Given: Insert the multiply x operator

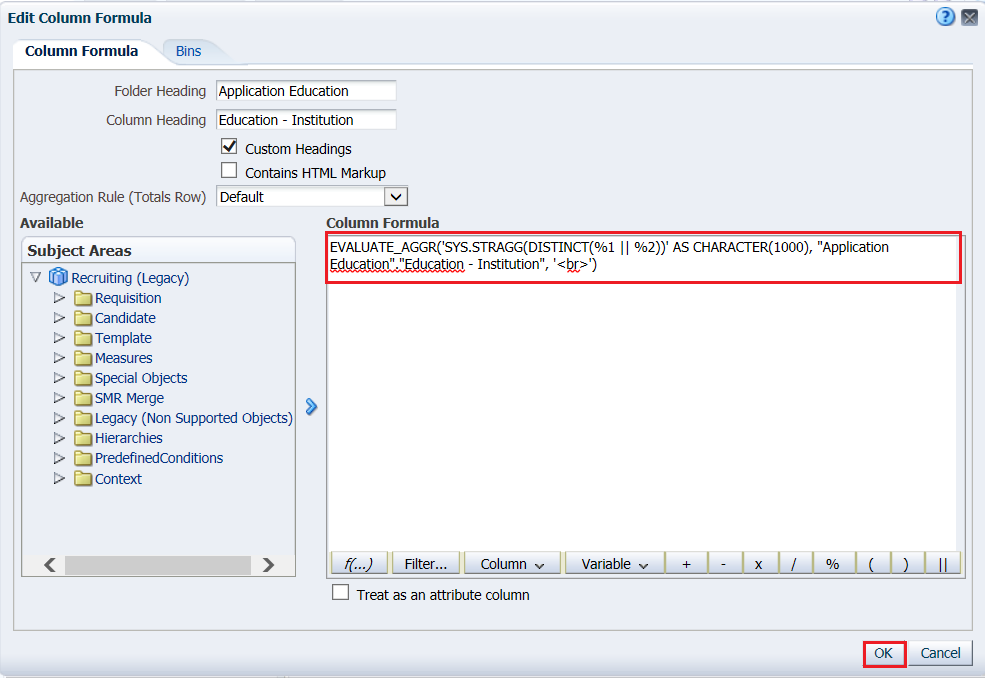Looking at the screenshot, I should [759, 564].
